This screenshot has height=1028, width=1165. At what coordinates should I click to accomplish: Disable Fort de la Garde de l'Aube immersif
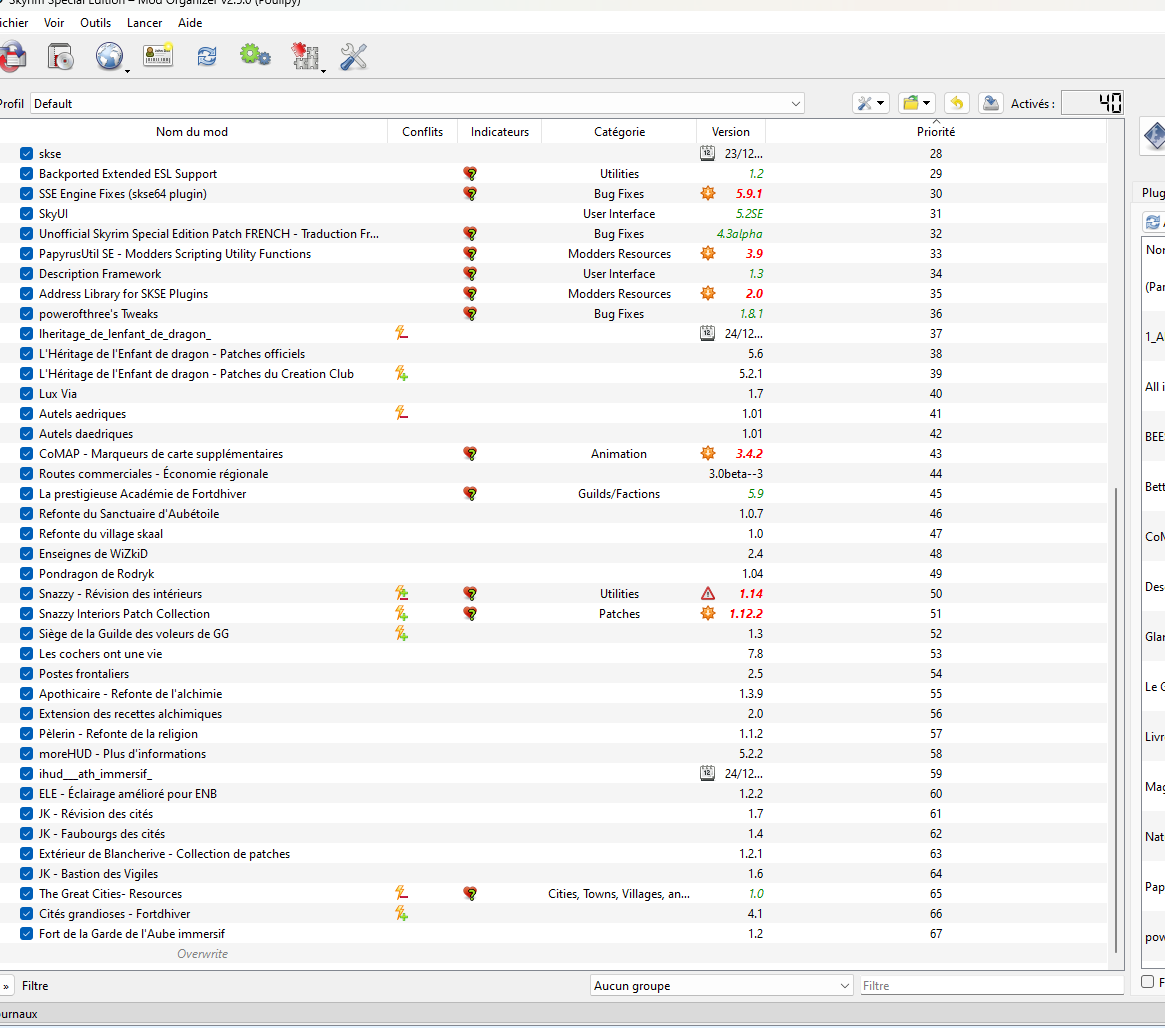(27, 934)
